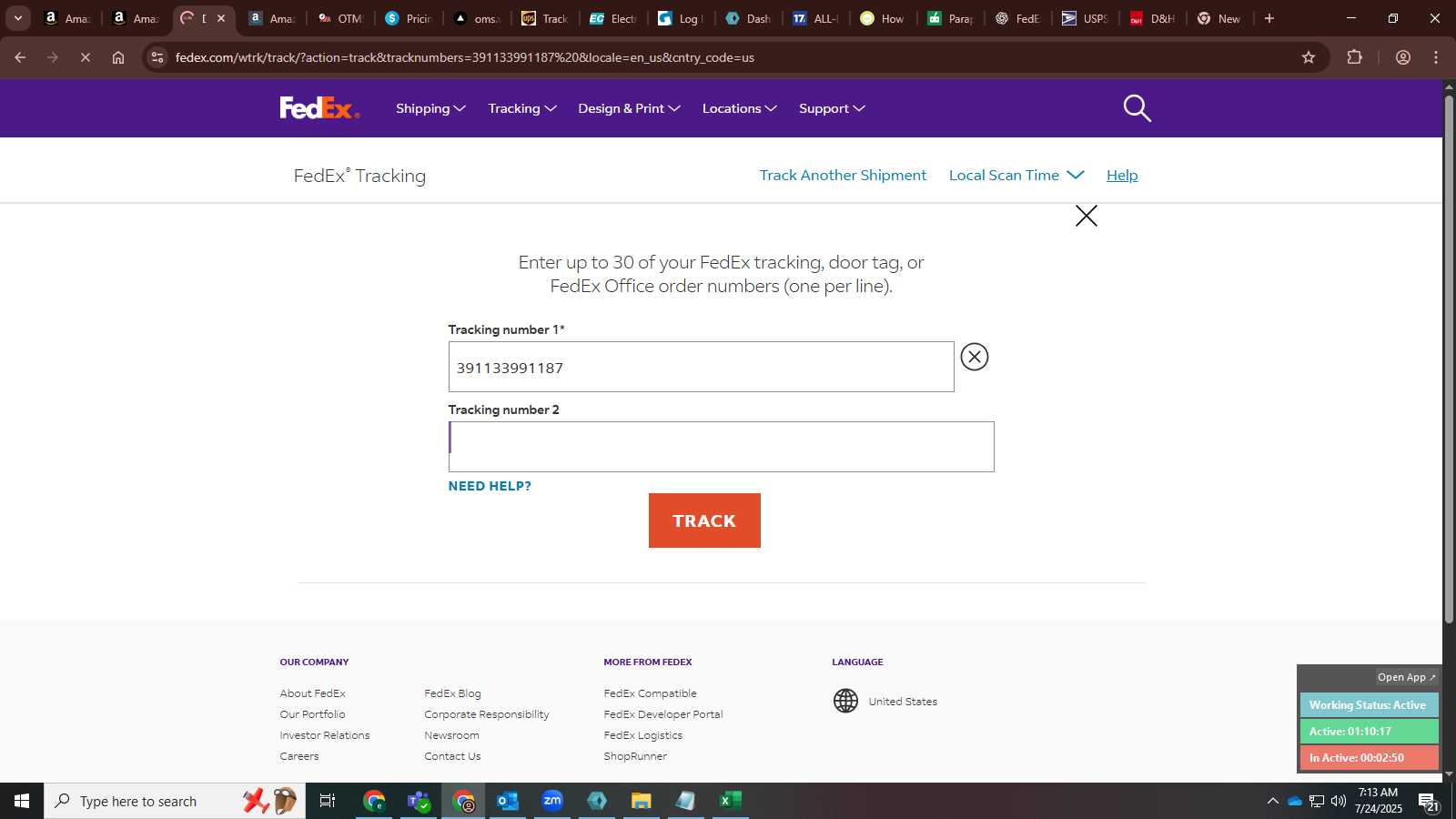Open FedEx Developer Portal link
The height and width of the screenshot is (819, 1456).
(663, 714)
